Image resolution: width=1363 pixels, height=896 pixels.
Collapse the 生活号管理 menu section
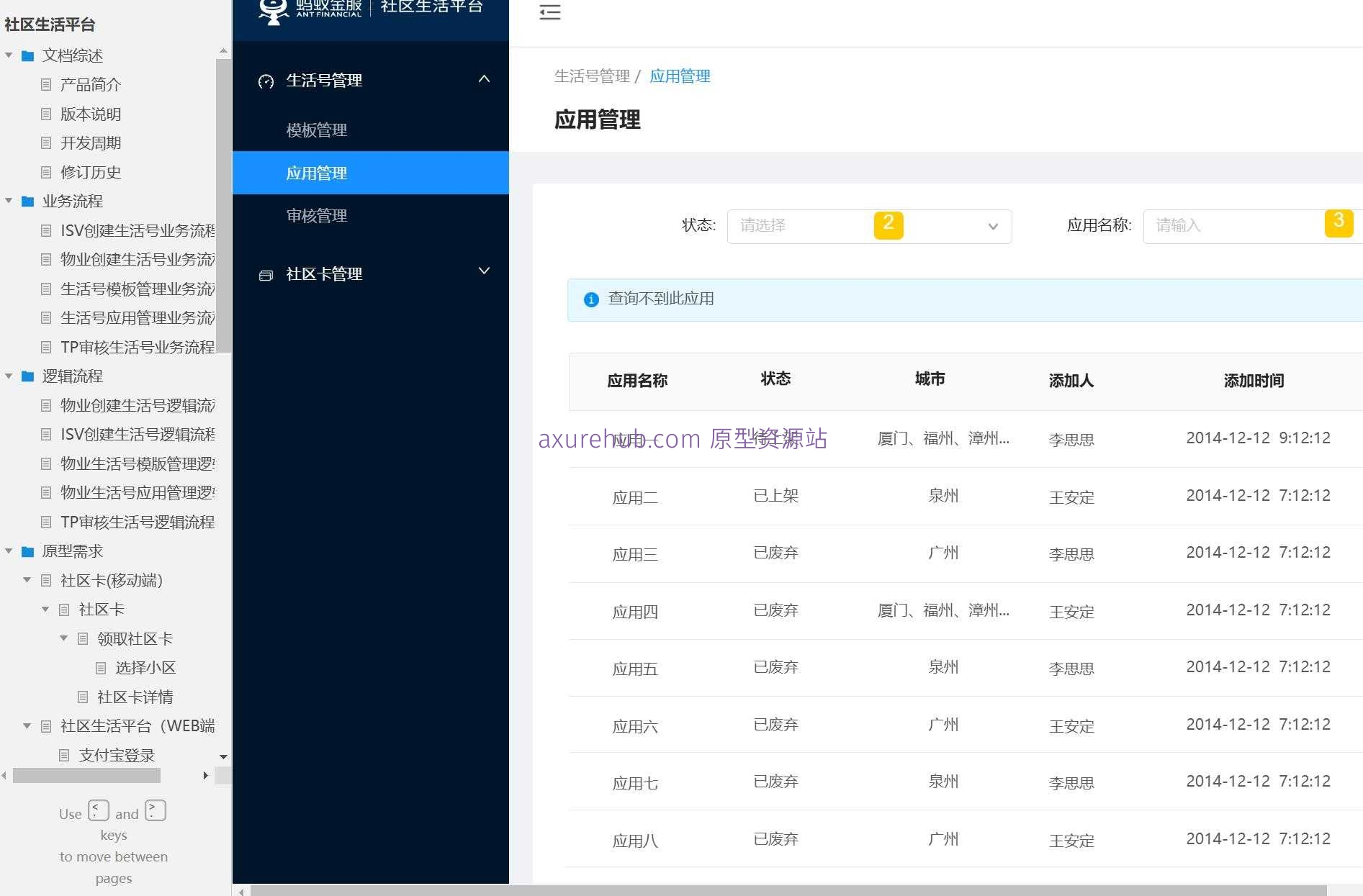[x=483, y=79]
